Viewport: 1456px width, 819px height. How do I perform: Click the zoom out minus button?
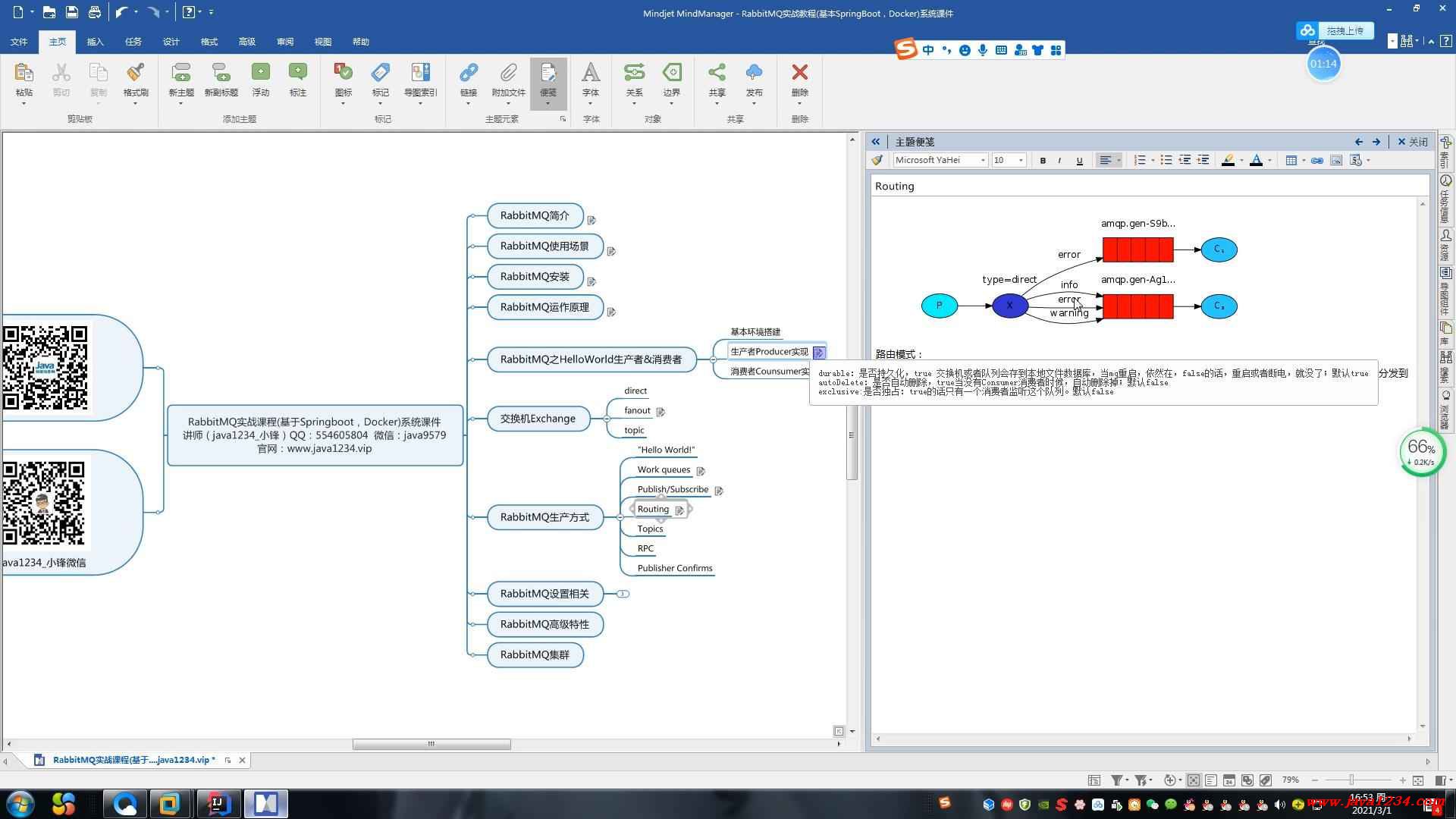1314,780
